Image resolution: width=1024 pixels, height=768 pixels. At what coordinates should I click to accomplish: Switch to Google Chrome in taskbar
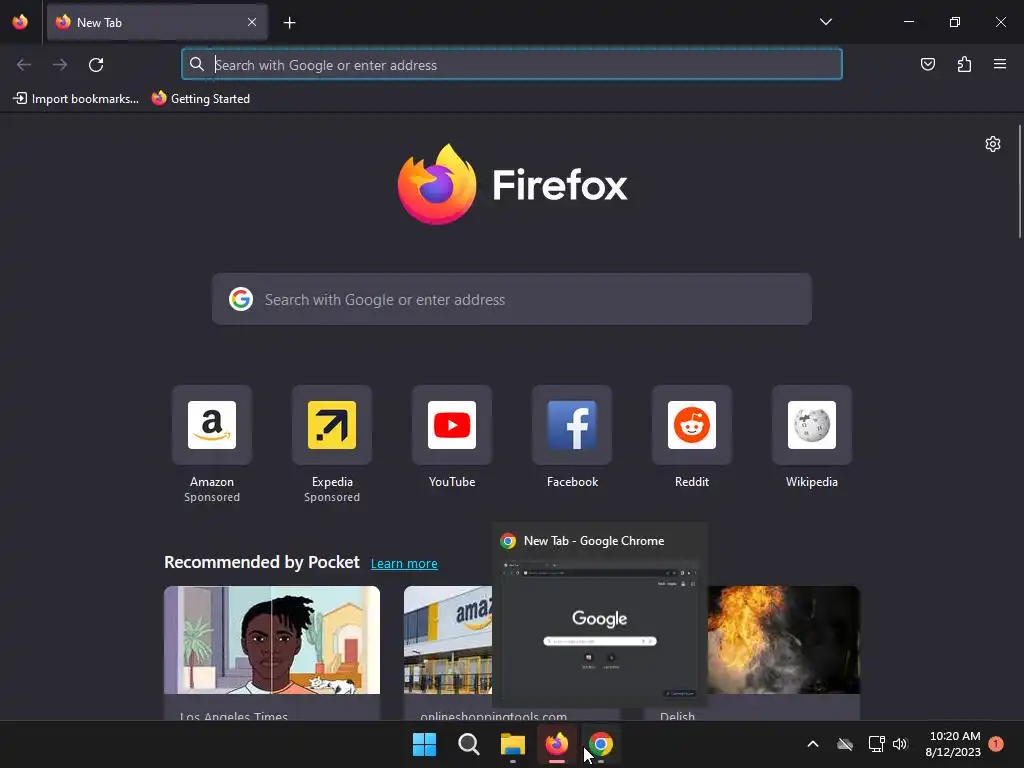click(601, 744)
